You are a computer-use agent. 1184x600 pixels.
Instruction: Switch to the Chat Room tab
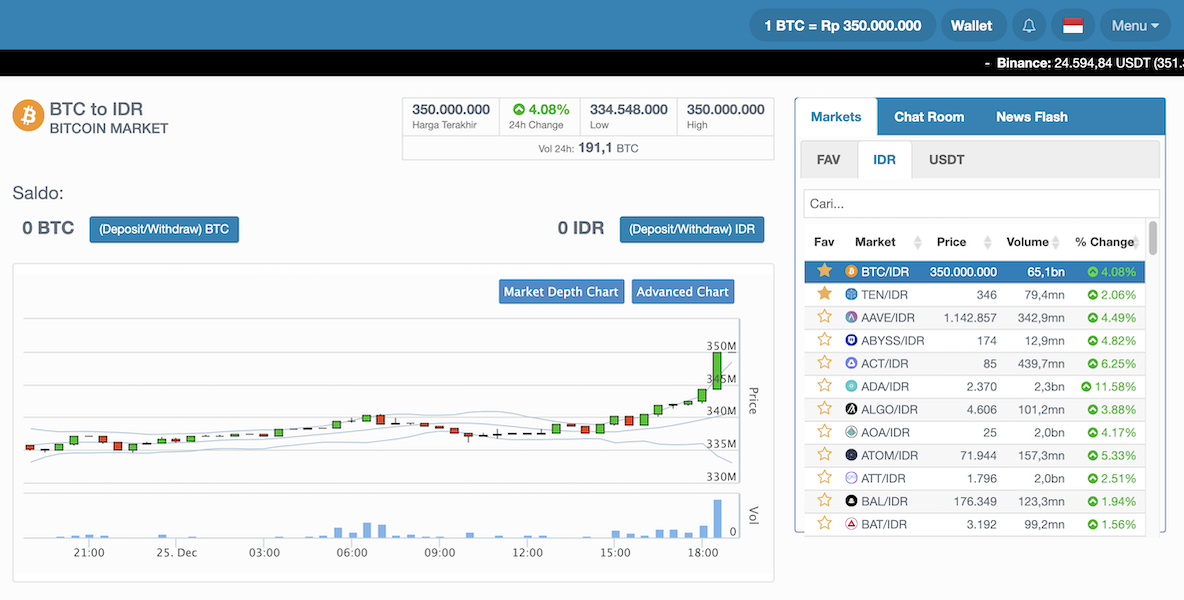tap(929, 117)
